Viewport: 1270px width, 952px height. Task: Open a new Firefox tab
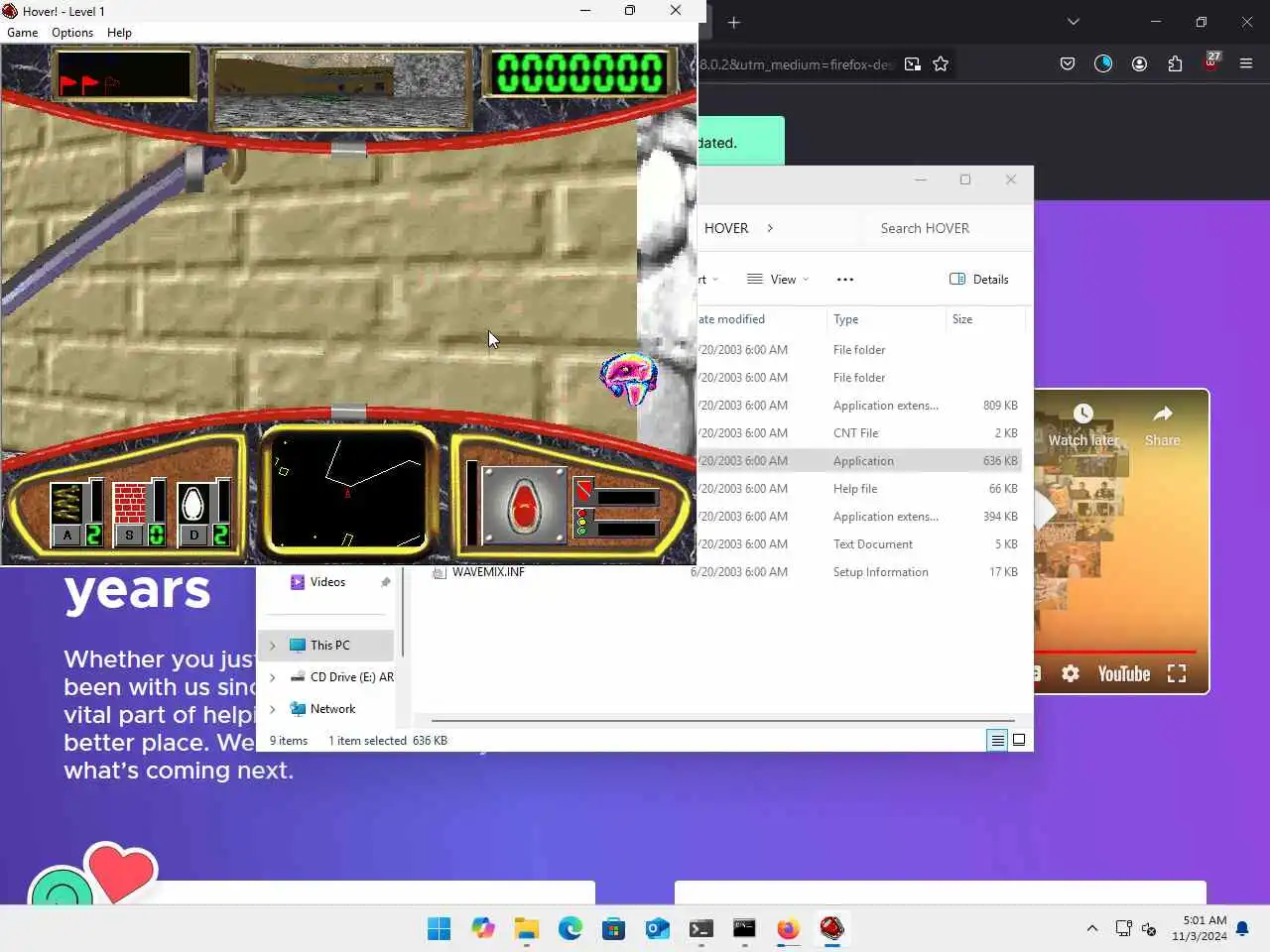734,22
